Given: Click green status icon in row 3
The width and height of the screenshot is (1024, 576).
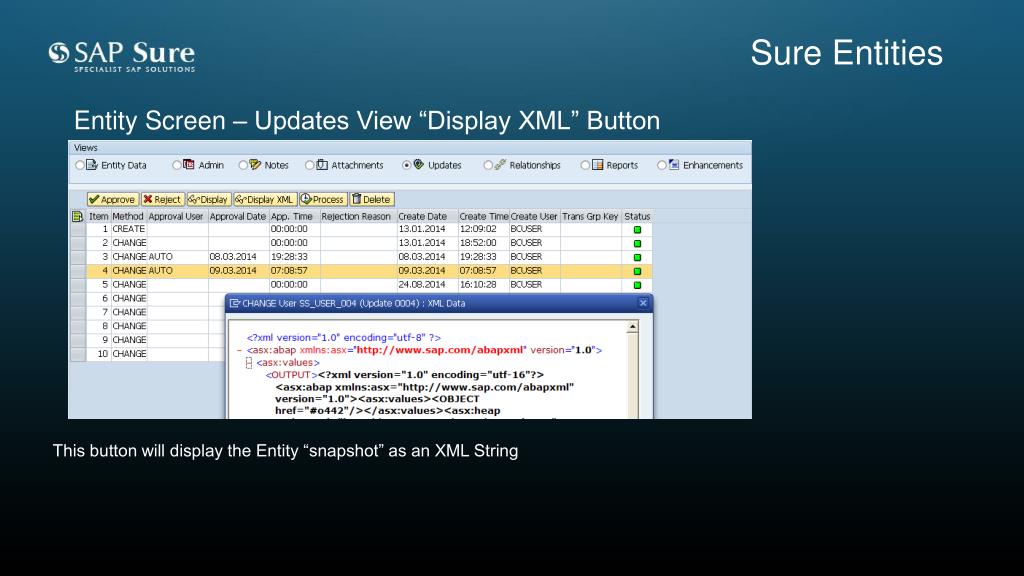Looking at the screenshot, I should point(637,257).
